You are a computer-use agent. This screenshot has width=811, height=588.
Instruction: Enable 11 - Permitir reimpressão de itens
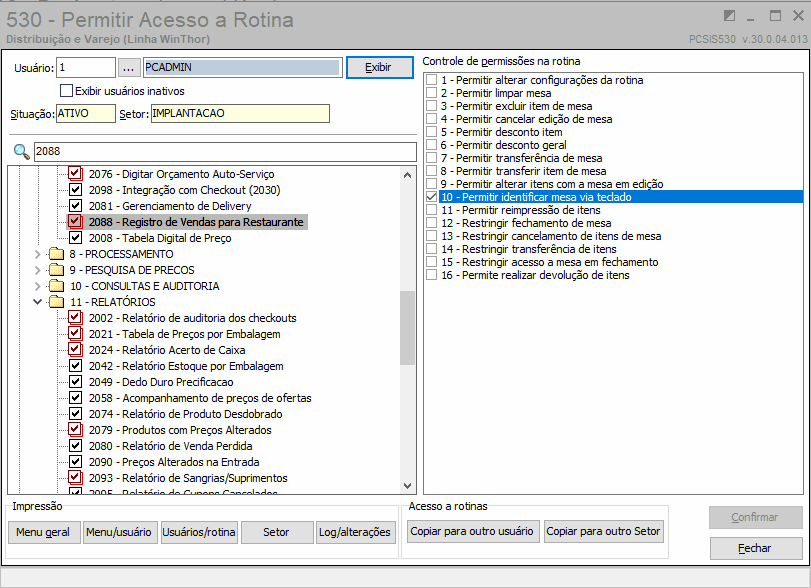(x=431, y=210)
